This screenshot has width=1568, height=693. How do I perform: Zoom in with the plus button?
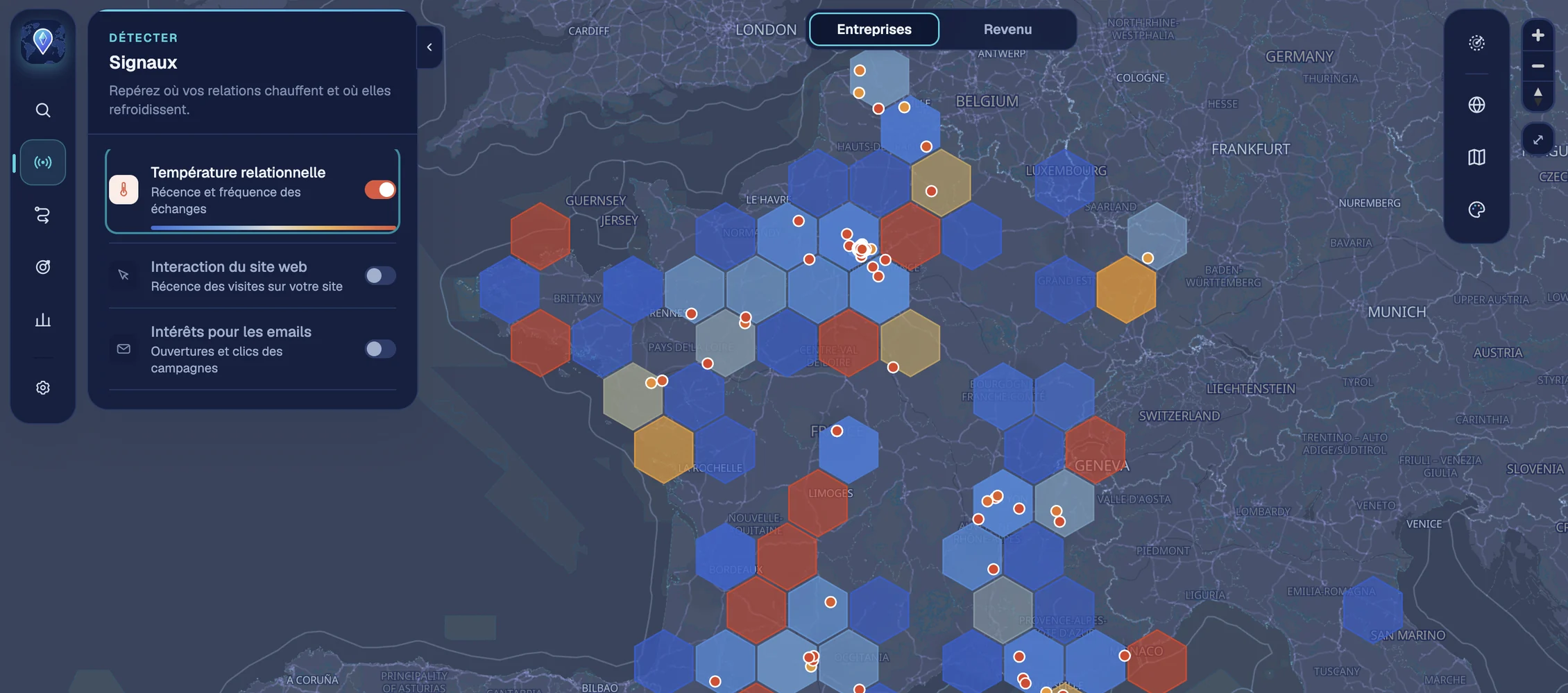1538,35
